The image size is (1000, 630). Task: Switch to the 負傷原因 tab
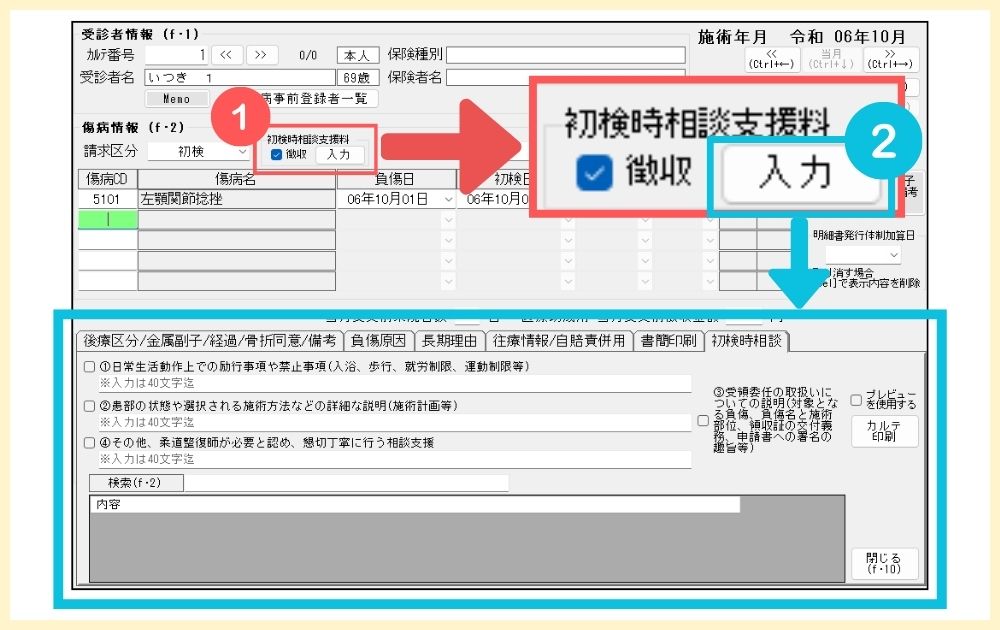click(x=379, y=341)
